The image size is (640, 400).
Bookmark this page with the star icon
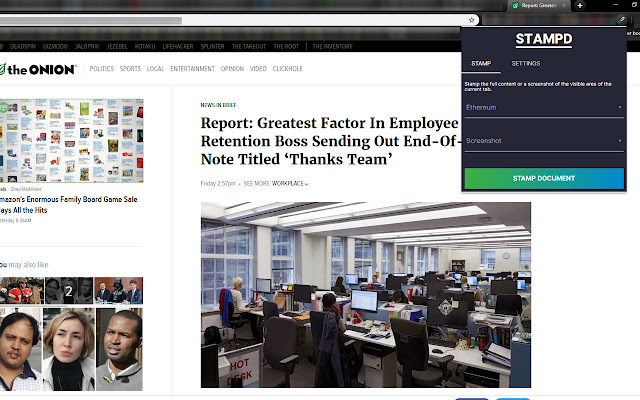pyautogui.click(x=471, y=20)
